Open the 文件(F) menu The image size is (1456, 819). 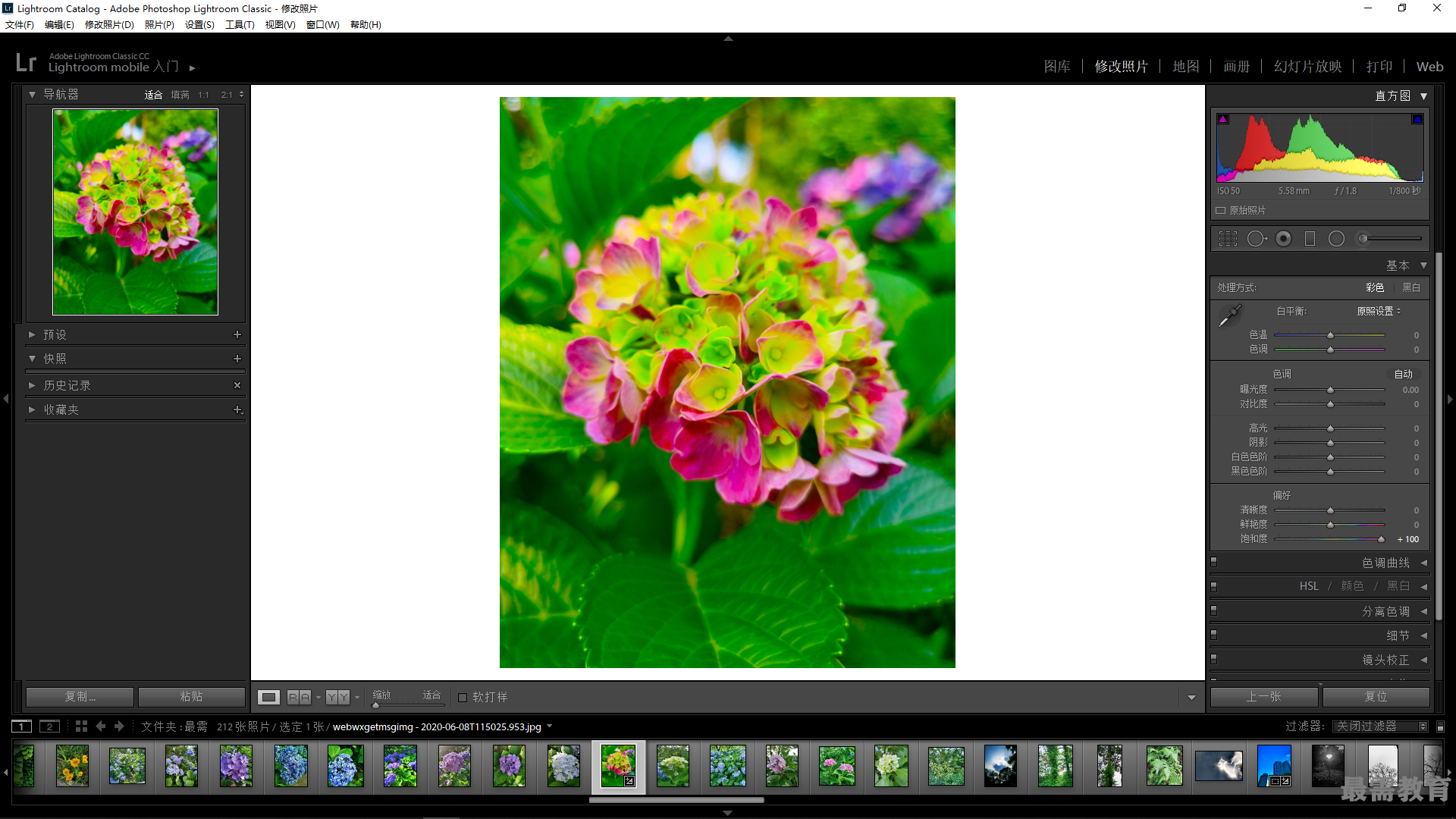(20, 25)
